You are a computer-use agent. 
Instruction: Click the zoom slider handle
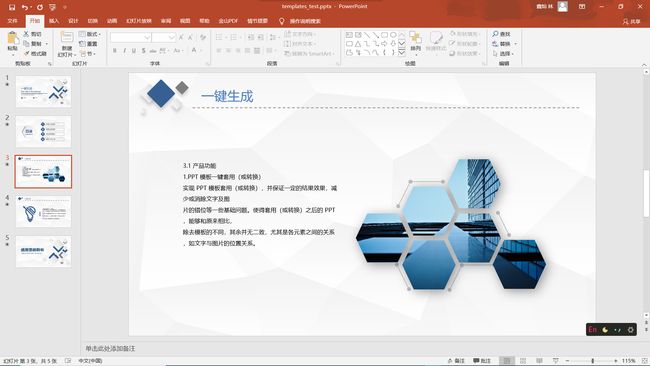592,361
